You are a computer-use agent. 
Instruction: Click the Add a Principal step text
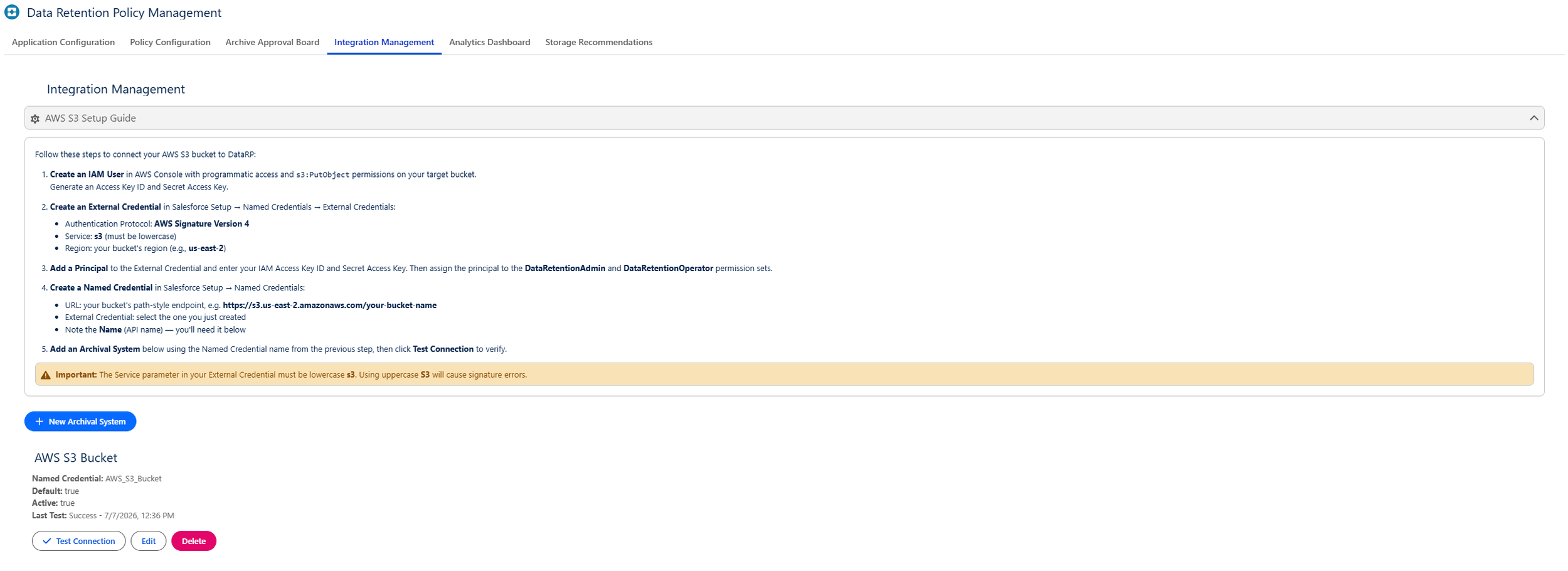(79, 269)
